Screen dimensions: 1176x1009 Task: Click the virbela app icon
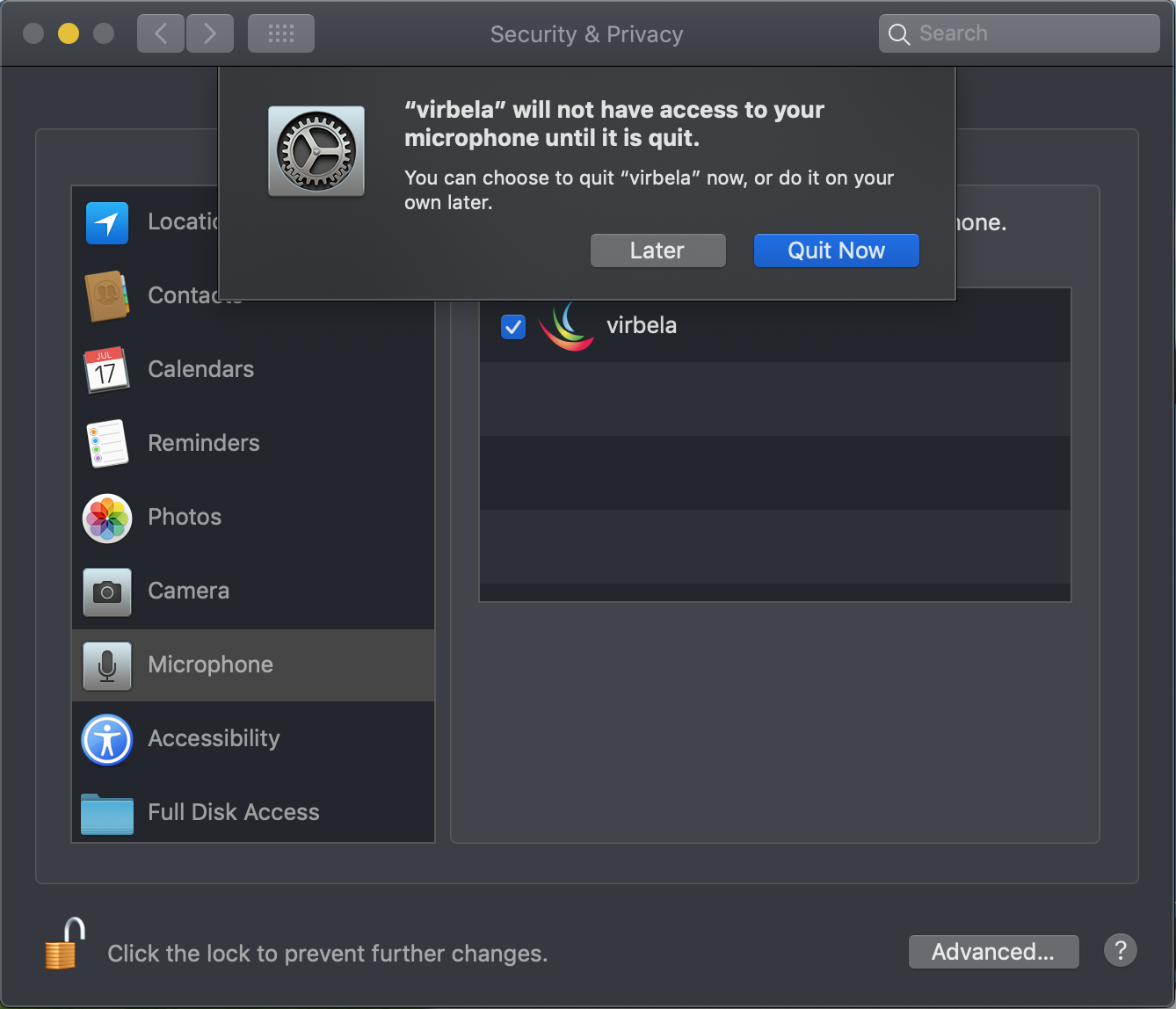pyautogui.click(x=566, y=326)
